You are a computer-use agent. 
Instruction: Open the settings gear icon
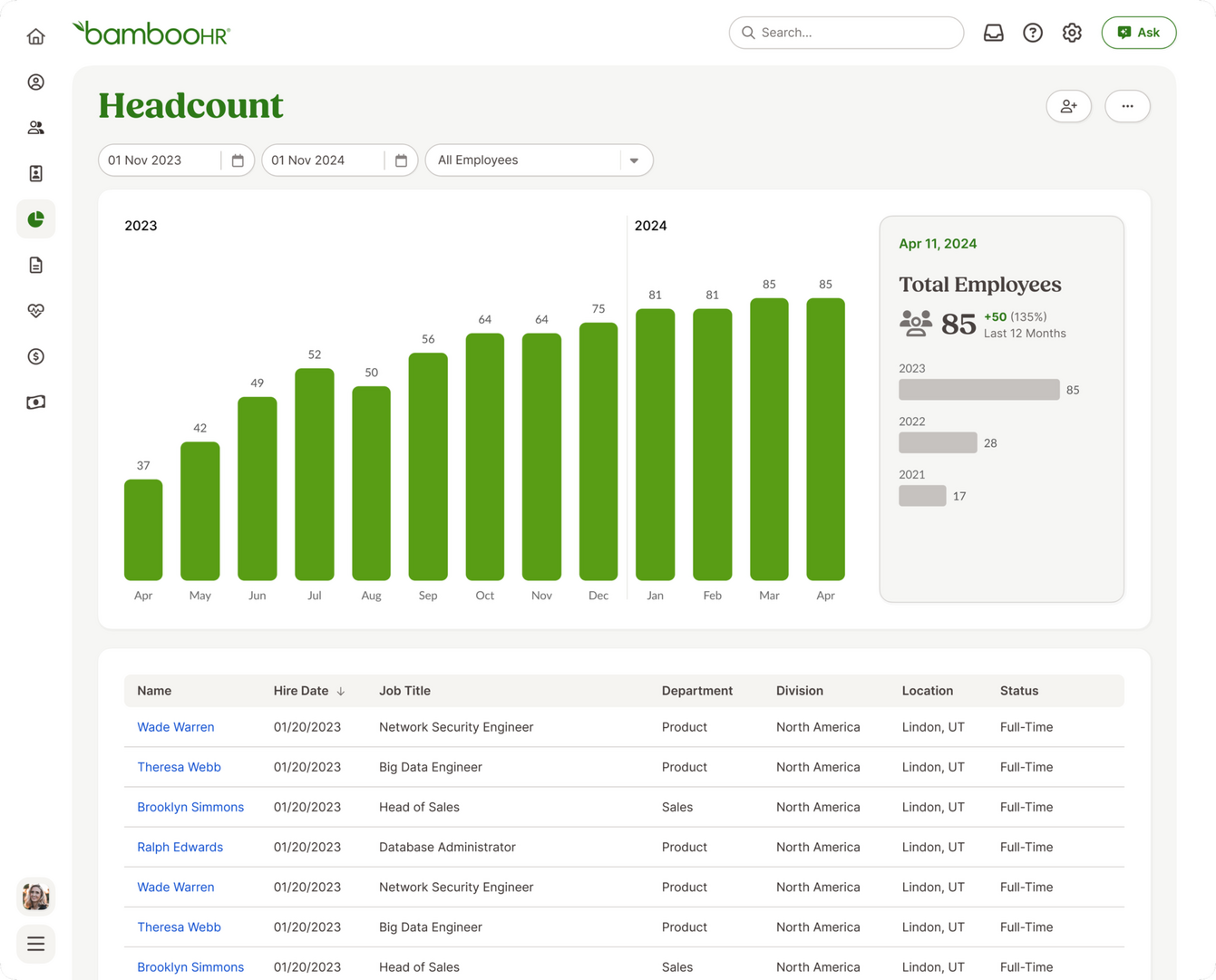click(x=1072, y=33)
